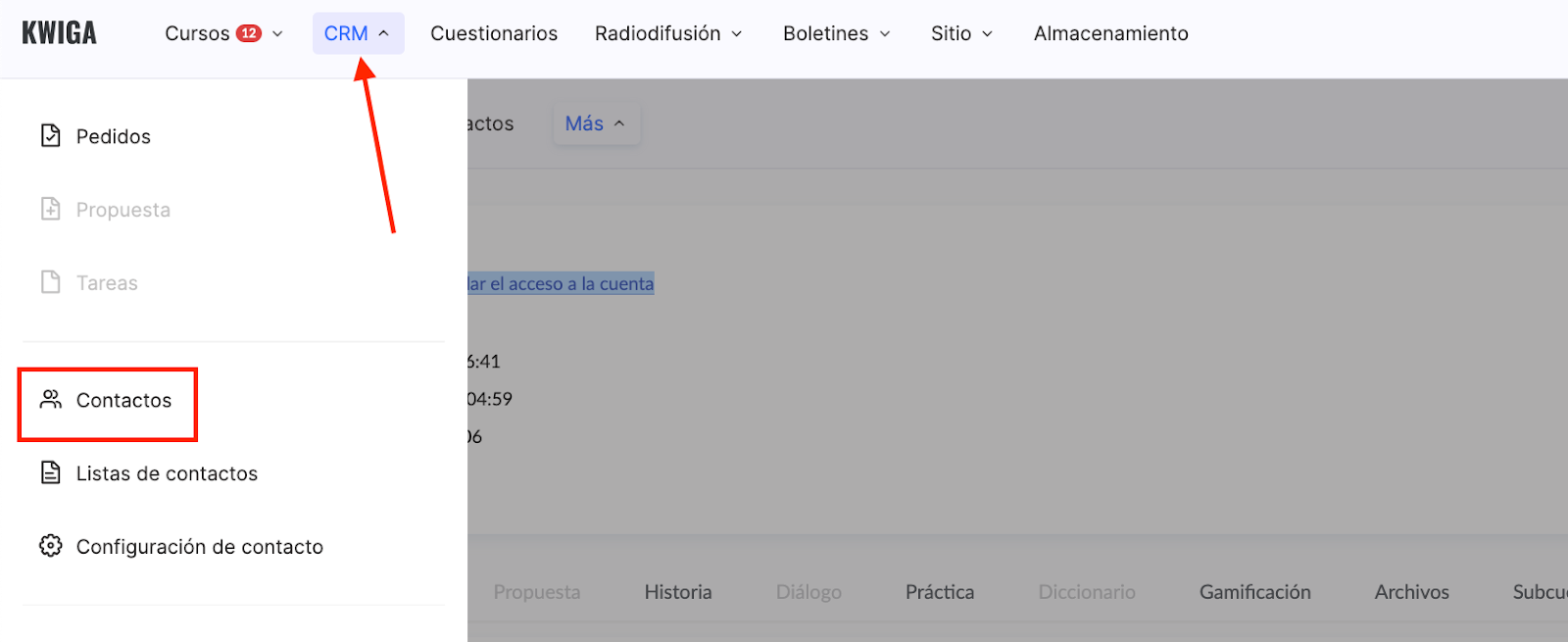This screenshot has width=1568, height=642.
Task: Switch to the Diccionario tab
Action: pos(1087,592)
